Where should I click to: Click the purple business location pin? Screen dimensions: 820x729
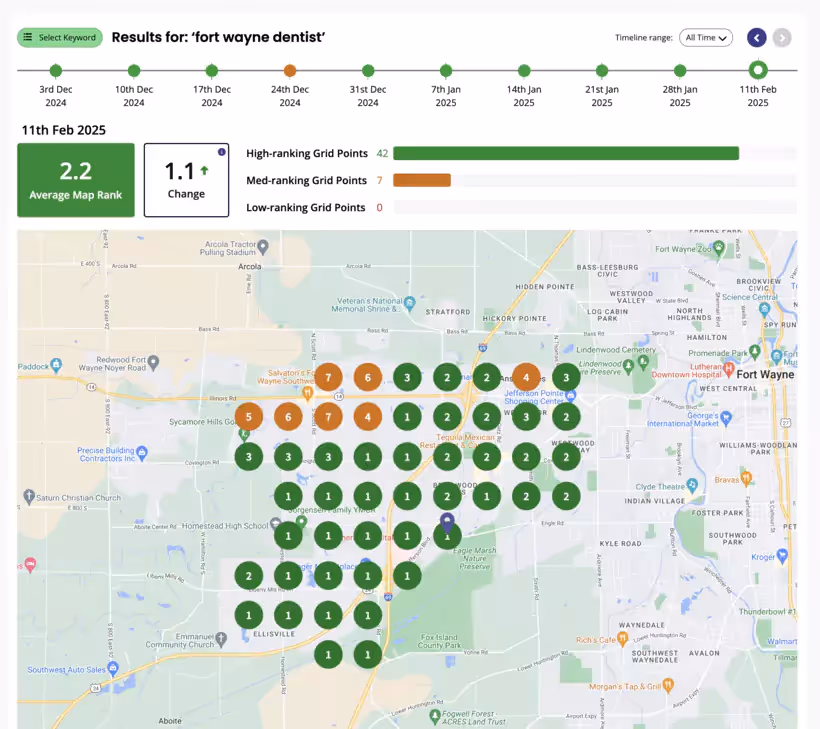point(447,522)
